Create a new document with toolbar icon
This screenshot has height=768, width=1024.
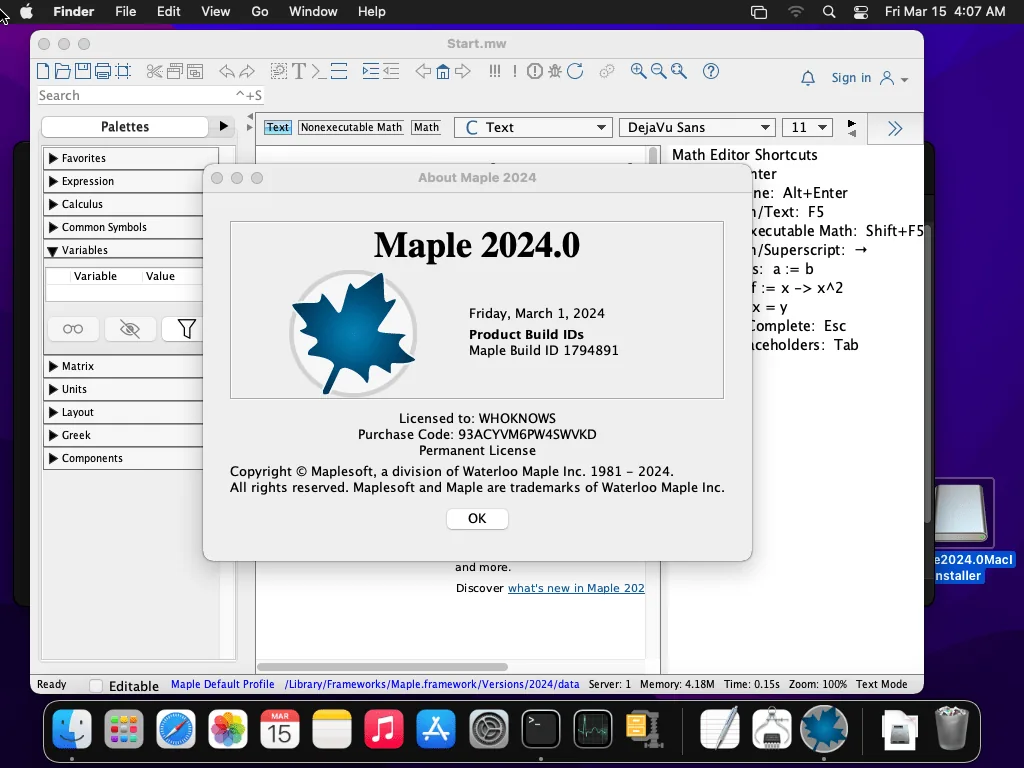pyautogui.click(x=43, y=71)
